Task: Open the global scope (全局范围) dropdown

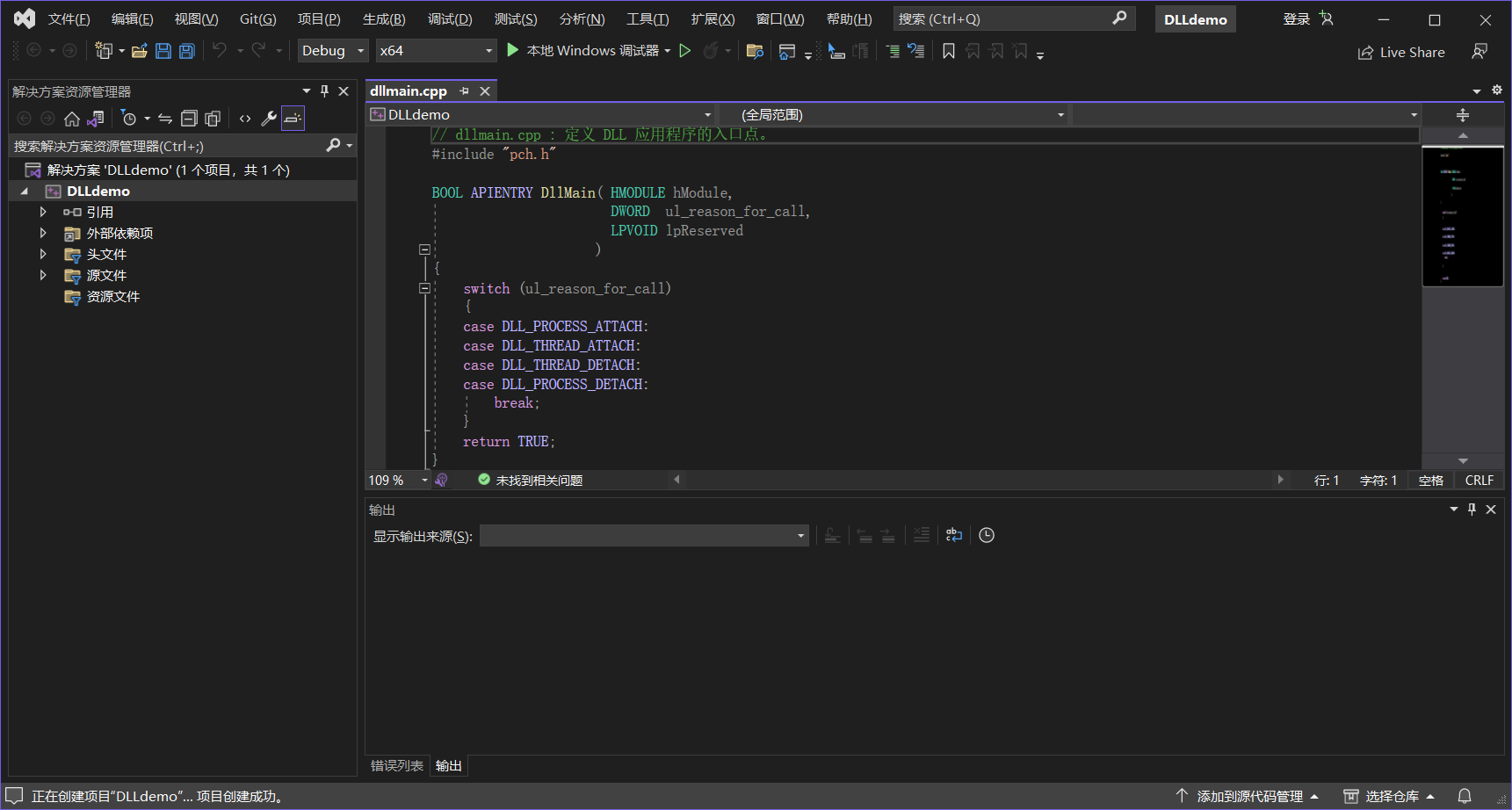Action: point(894,115)
